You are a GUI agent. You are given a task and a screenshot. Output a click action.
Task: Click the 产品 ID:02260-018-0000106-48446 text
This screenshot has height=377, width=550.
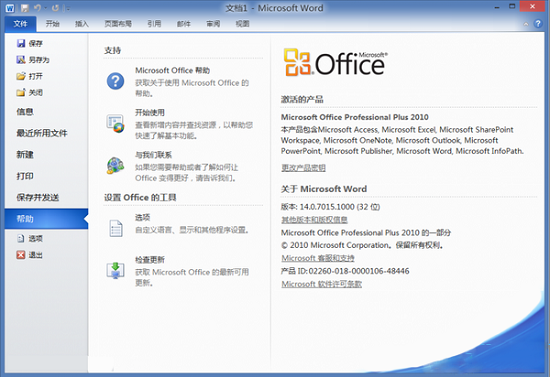(x=345, y=271)
